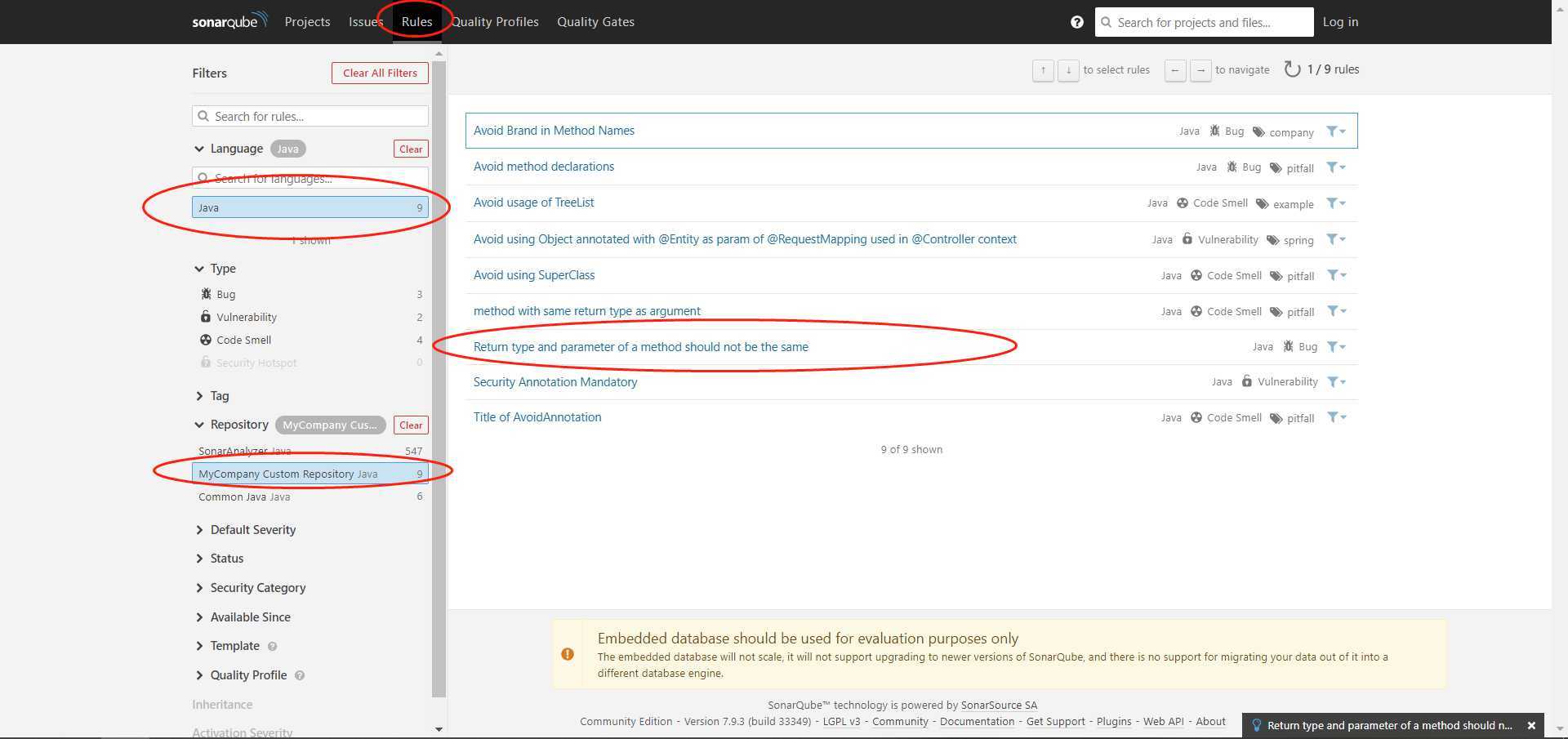Image resolution: width=1568 pixels, height=739 pixels.
Task: Expand the Tag filter section
Action: coord(212,396)
